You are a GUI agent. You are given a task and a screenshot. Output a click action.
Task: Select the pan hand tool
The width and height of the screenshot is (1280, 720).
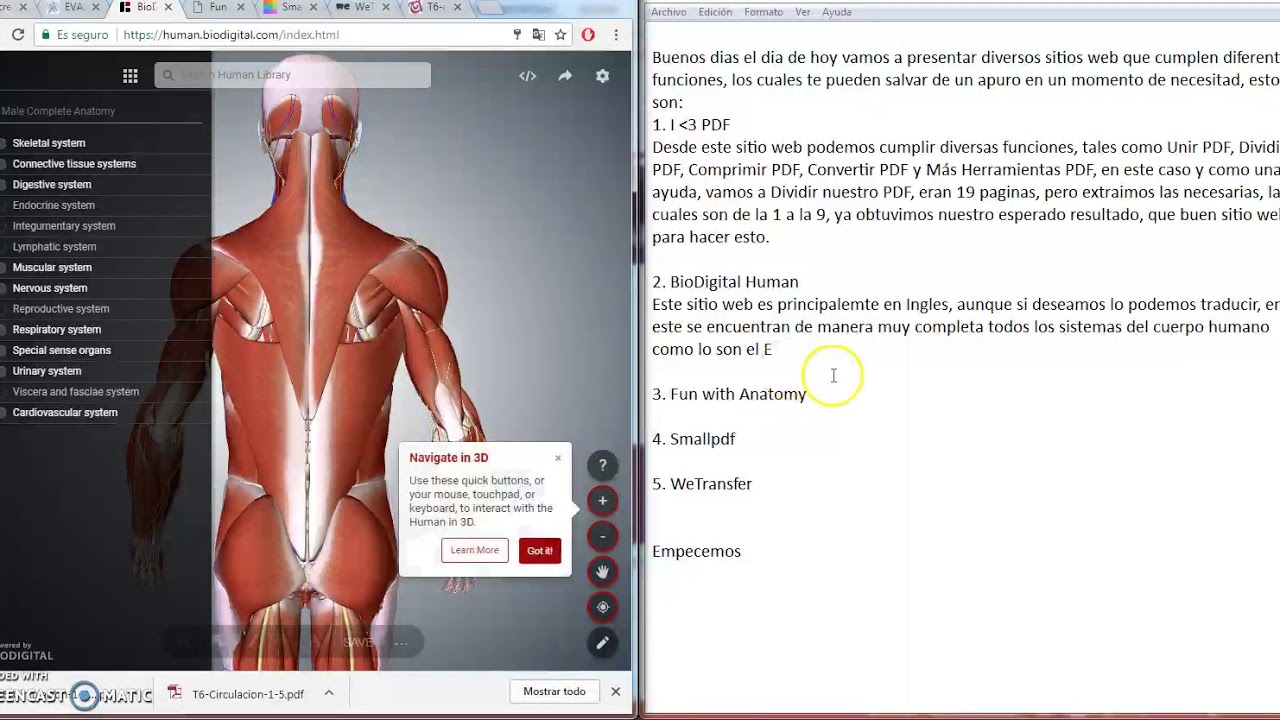(602, 572)
